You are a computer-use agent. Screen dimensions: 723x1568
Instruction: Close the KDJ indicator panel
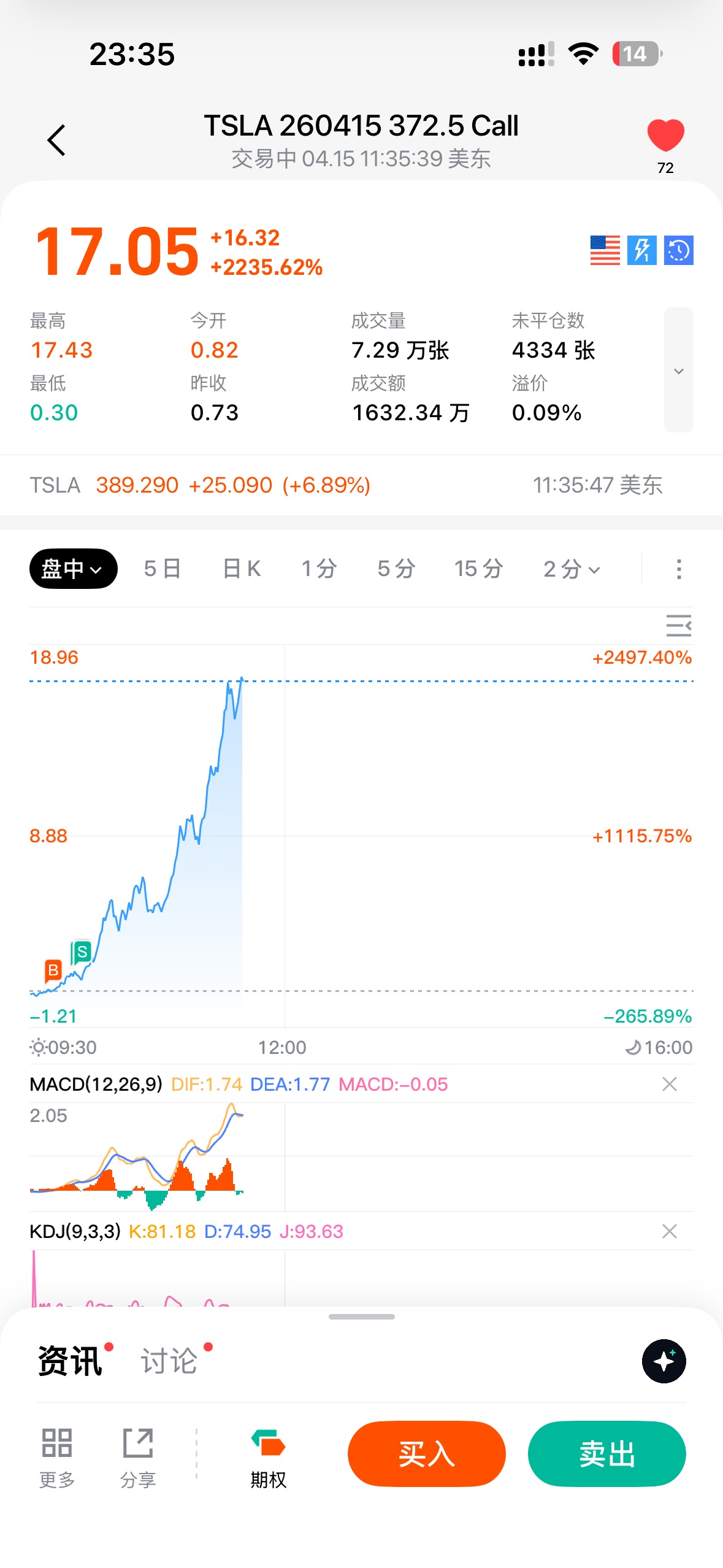[669, 1231]
